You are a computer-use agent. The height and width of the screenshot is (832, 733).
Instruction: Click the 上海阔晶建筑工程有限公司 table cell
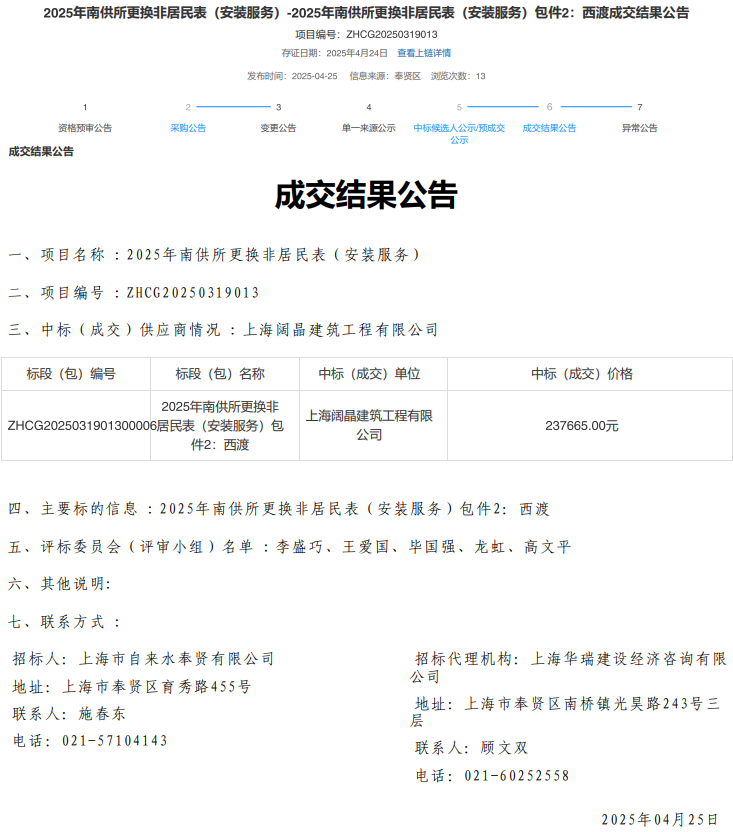click(369, 425)
